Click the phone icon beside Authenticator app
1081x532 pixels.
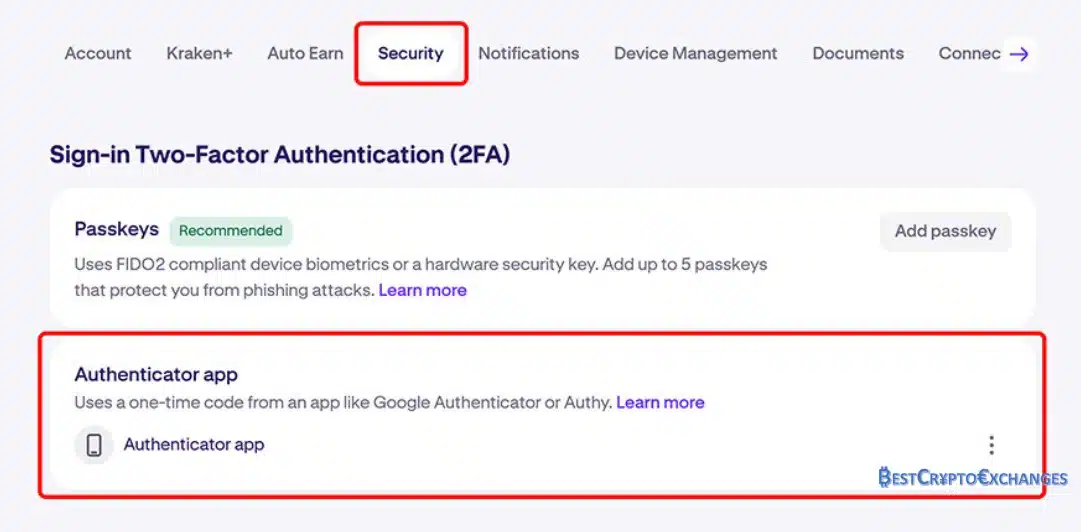coord(94,445)
